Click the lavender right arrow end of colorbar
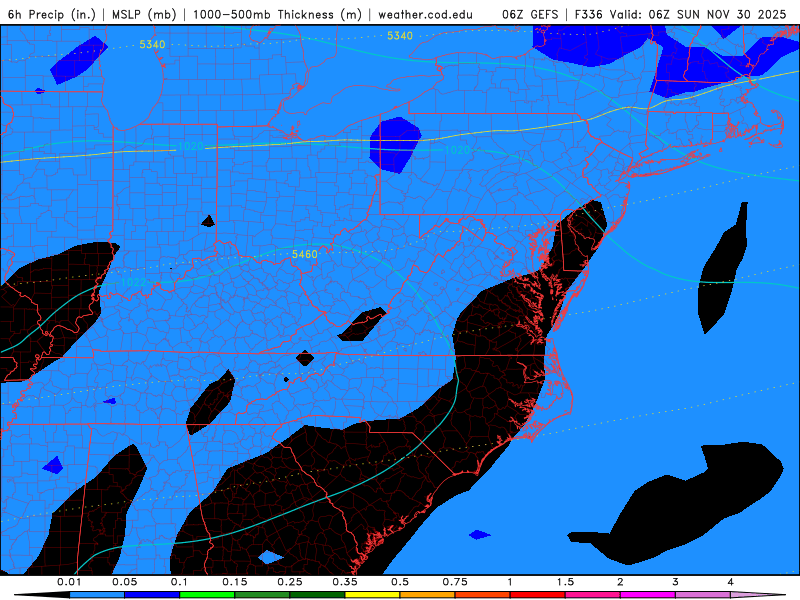This screenshot has height=600, width=800. click(759, 595)
